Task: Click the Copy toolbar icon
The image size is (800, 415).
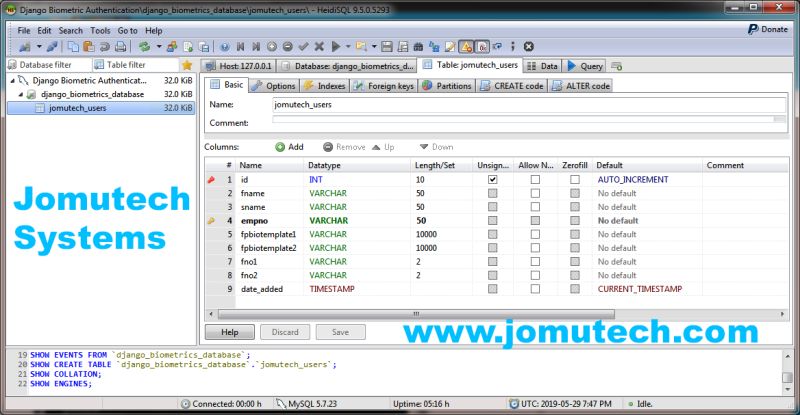Action: (x=73, y=47)
